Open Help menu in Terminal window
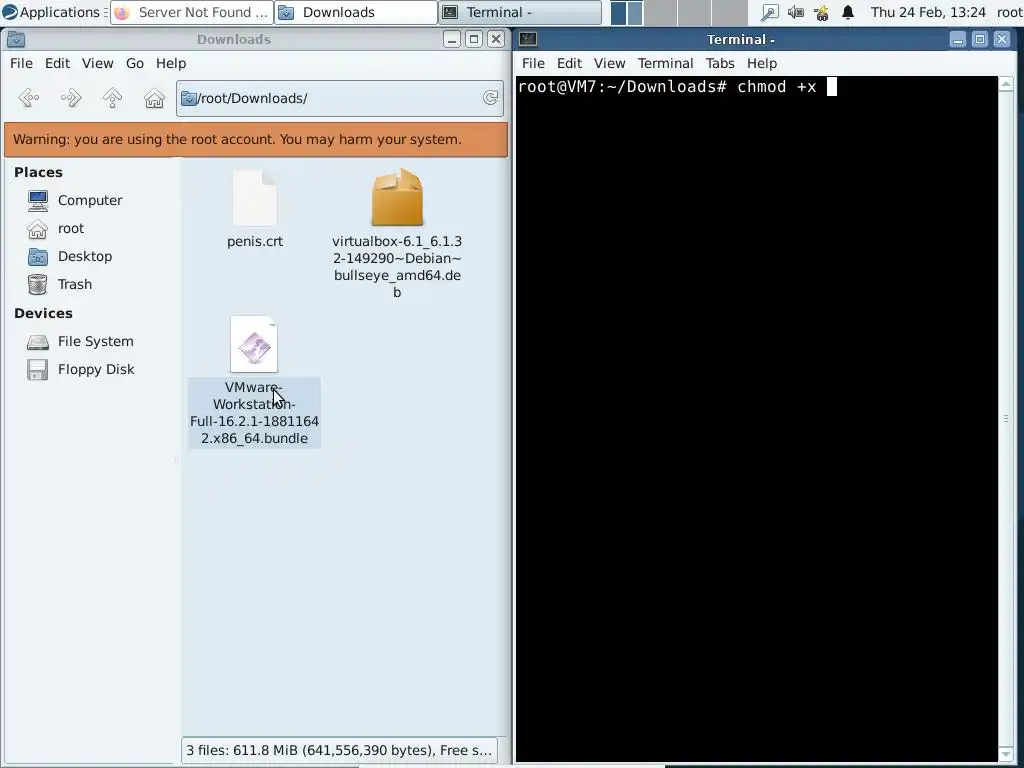The image size is (1024, 768). [762, 63]
